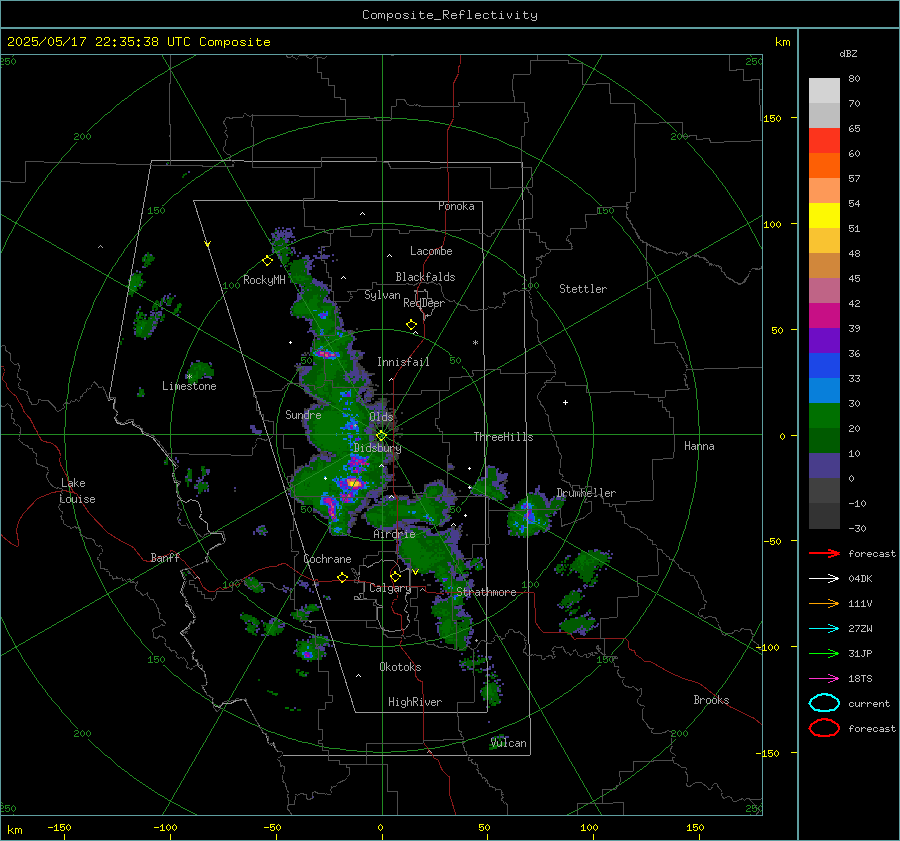Click the Stettler city label
Image resolution: width=900 pixels, height=841 pixels.
[583, 289]
